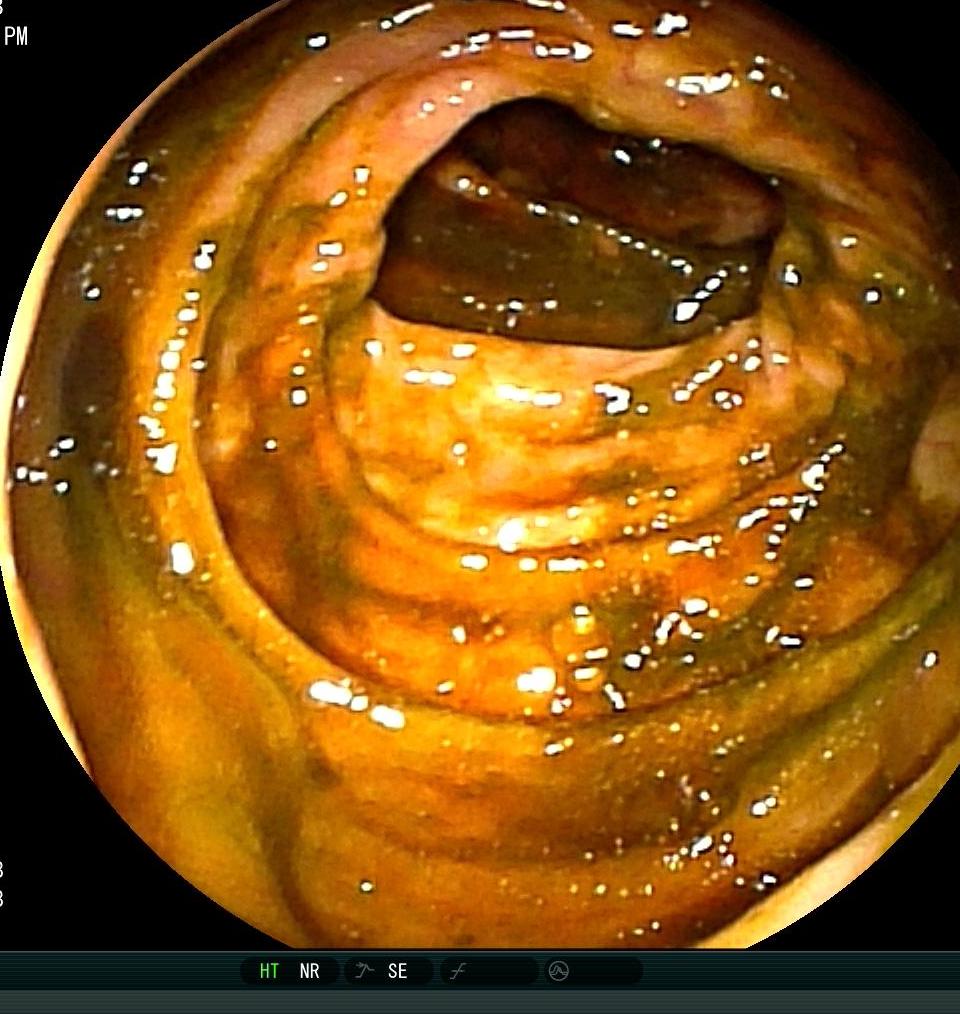Click the SE structure enhancement label
960x1014 pixels.
pos(397,971)
